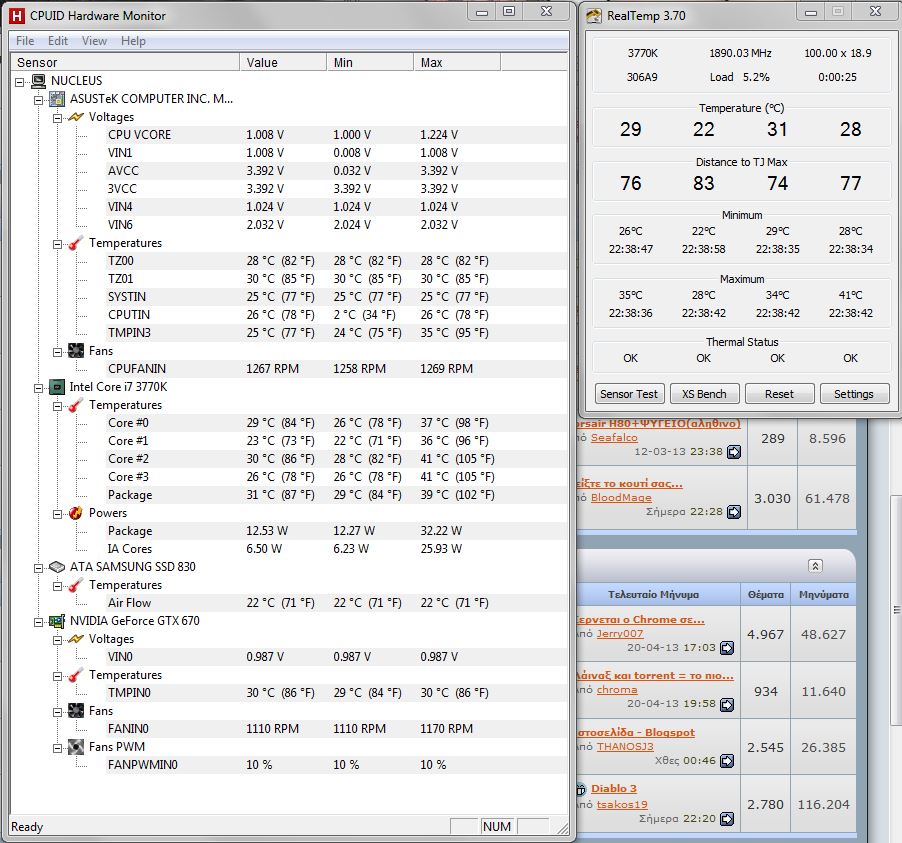Open the Jerry007 user link
Screen dimensions: 902x843
pyautogui.click(x=620, y=634)
